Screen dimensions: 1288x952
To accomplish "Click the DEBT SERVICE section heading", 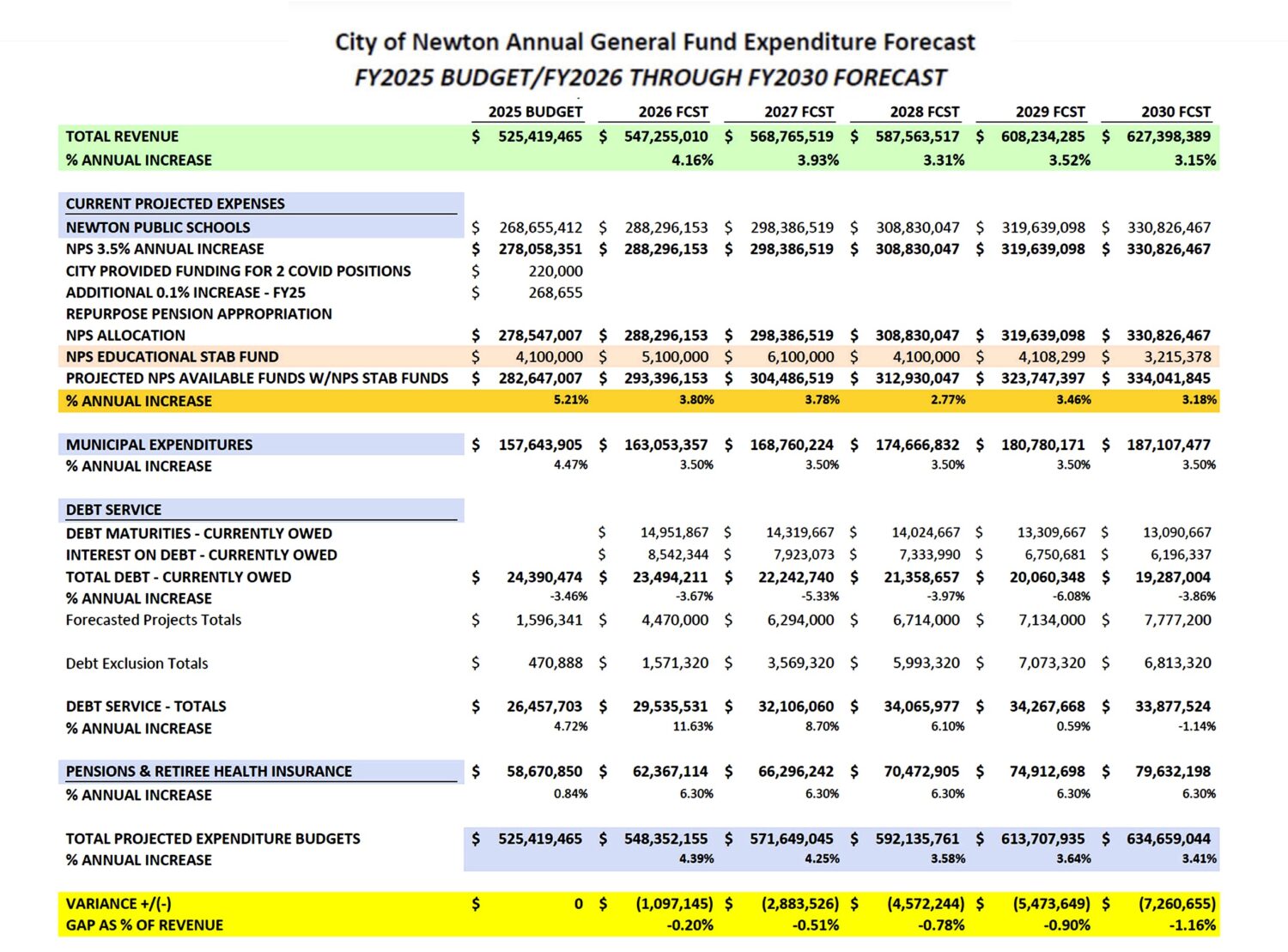I will pyautogui.click(x=113, y=510).
